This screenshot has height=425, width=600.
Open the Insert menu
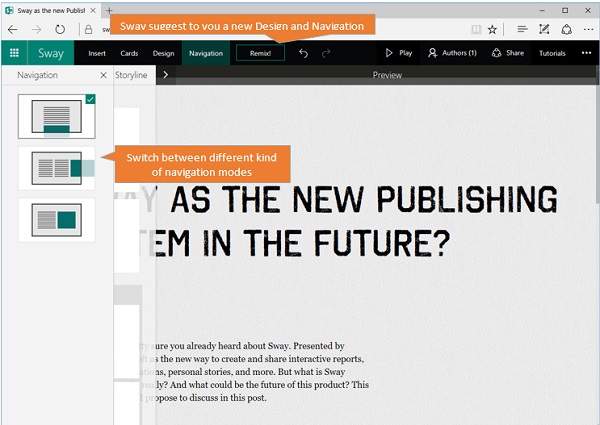pos(97,53)
